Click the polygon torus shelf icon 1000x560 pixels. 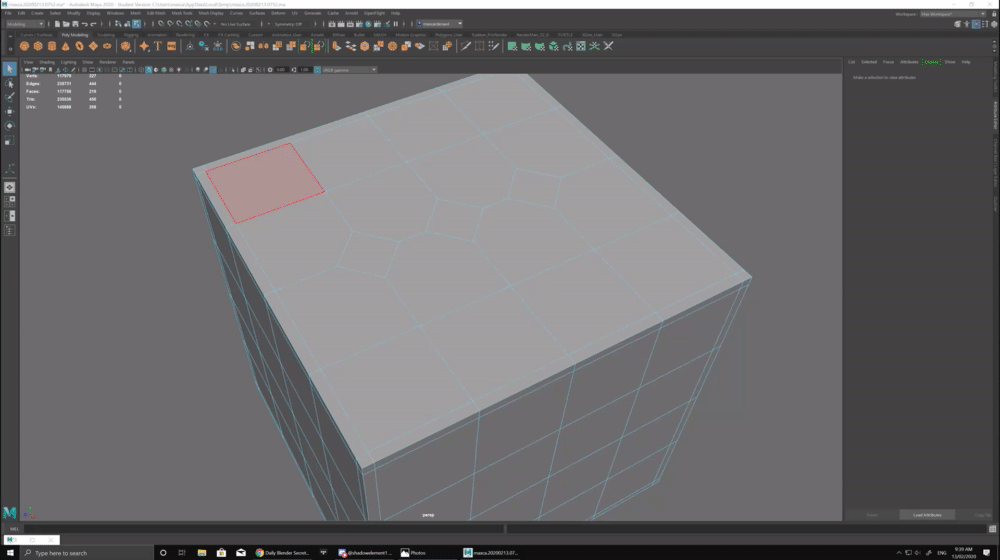(79, 46)
